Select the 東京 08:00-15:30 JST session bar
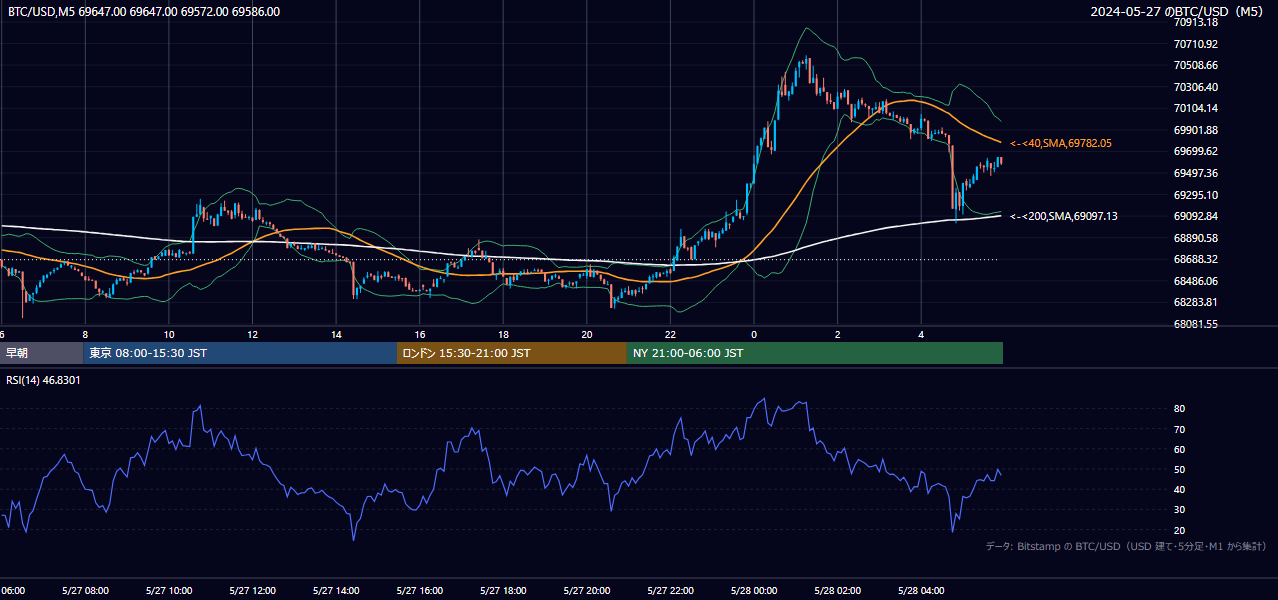 point(240,353)
